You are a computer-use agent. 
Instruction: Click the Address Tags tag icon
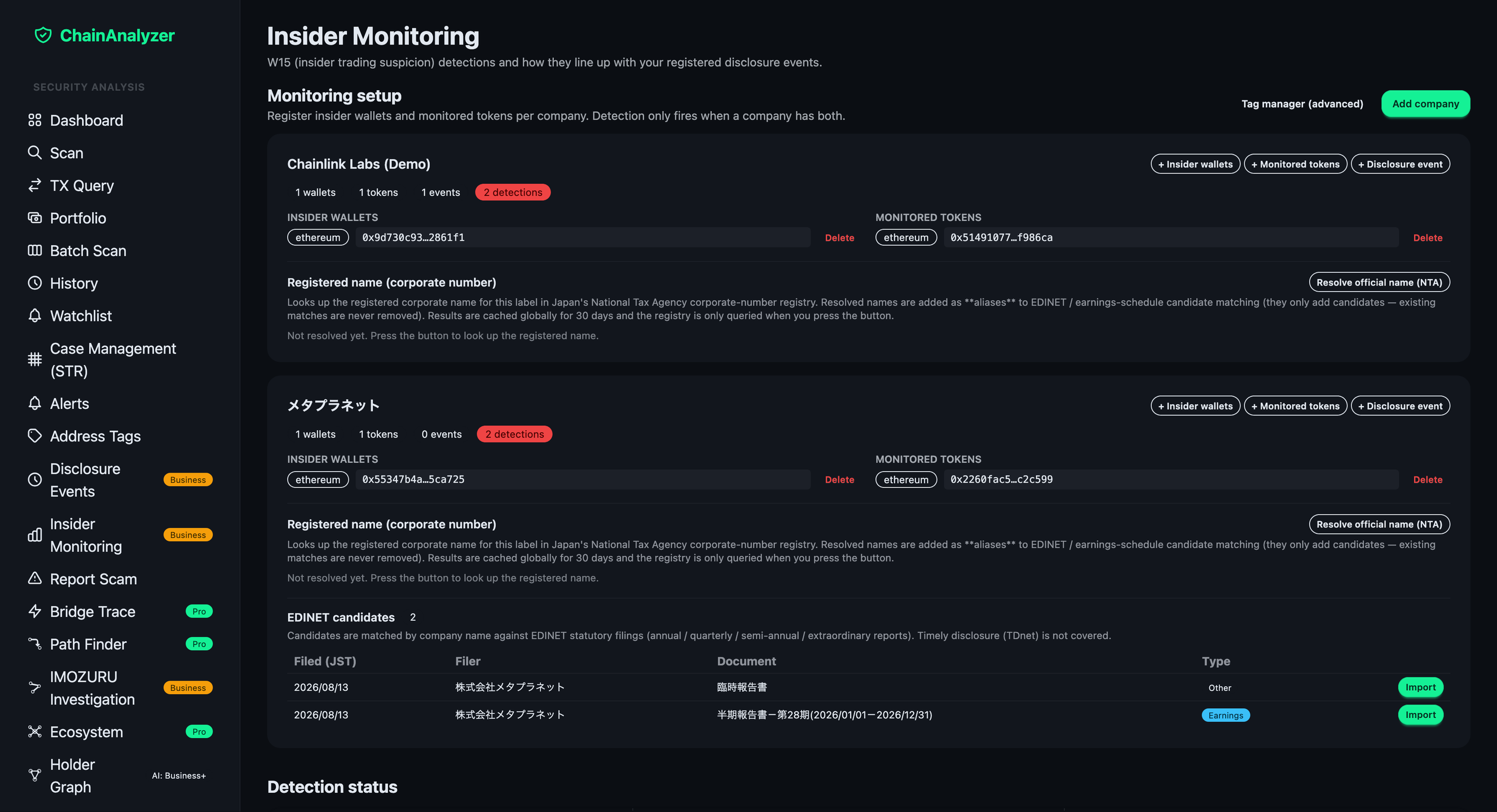[35, 436]
